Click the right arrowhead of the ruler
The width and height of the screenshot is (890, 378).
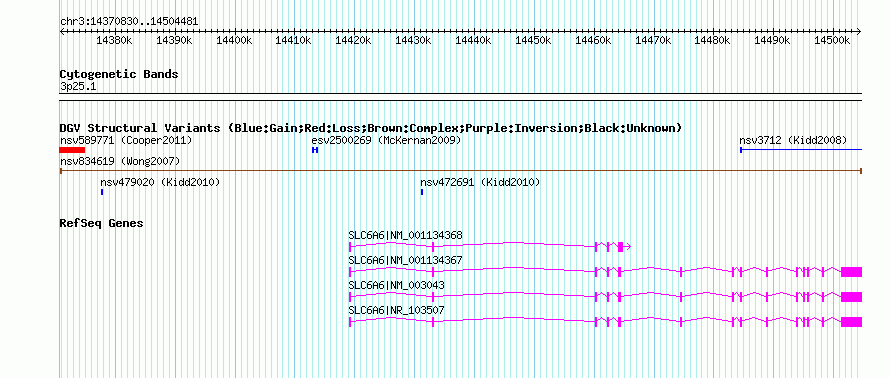(x=859, y=31)
